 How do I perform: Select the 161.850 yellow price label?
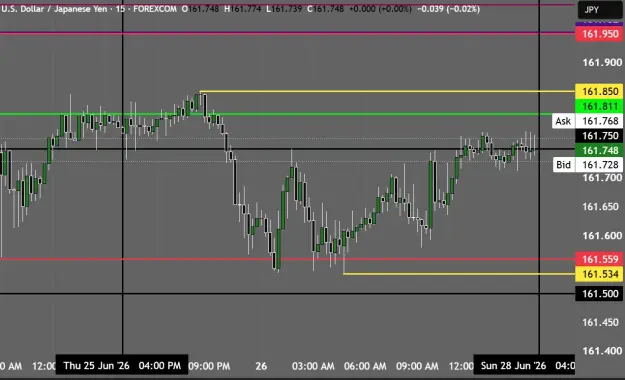(x=599, y=91)
